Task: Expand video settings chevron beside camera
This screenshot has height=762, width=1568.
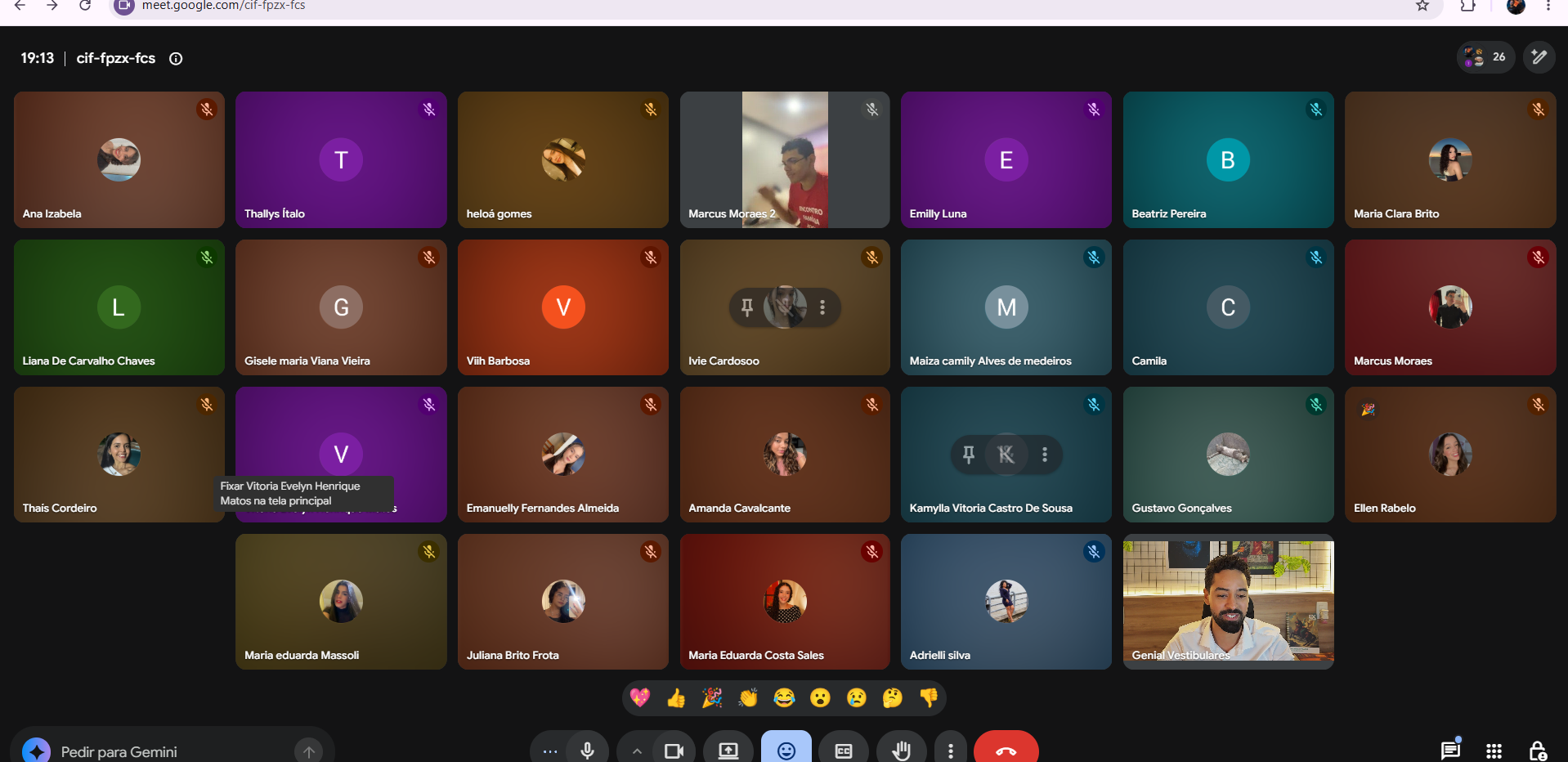Action: [x=637, y=751]
